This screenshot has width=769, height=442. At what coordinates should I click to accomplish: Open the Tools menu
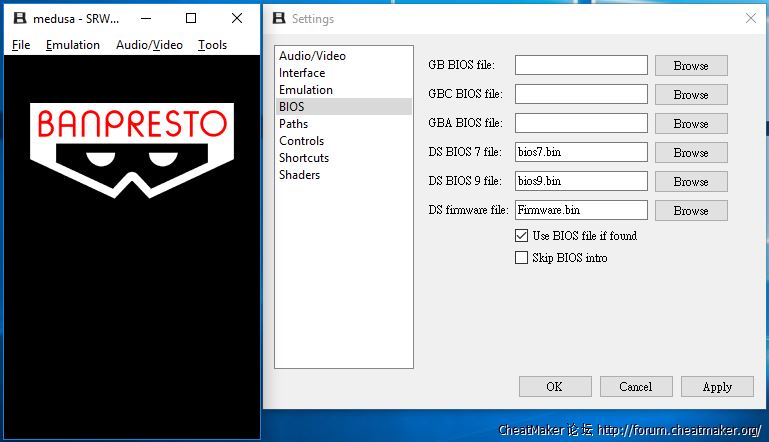pyautogui.click(x=212, y=45)
